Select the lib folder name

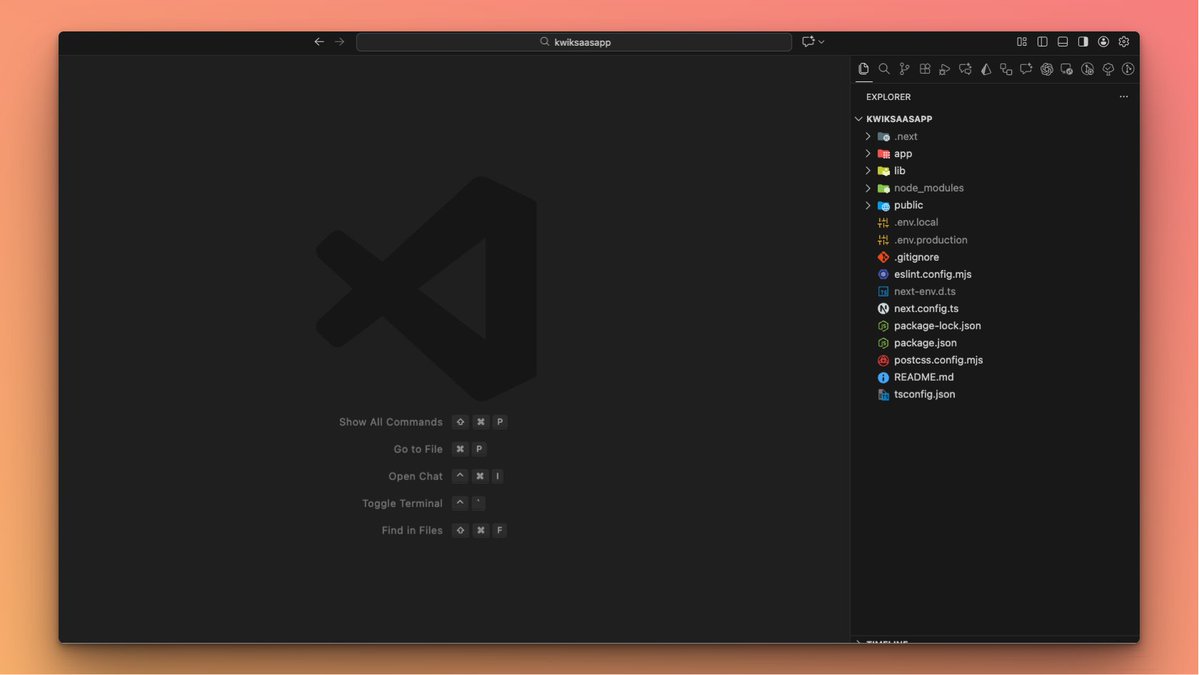tap(899, 170)
